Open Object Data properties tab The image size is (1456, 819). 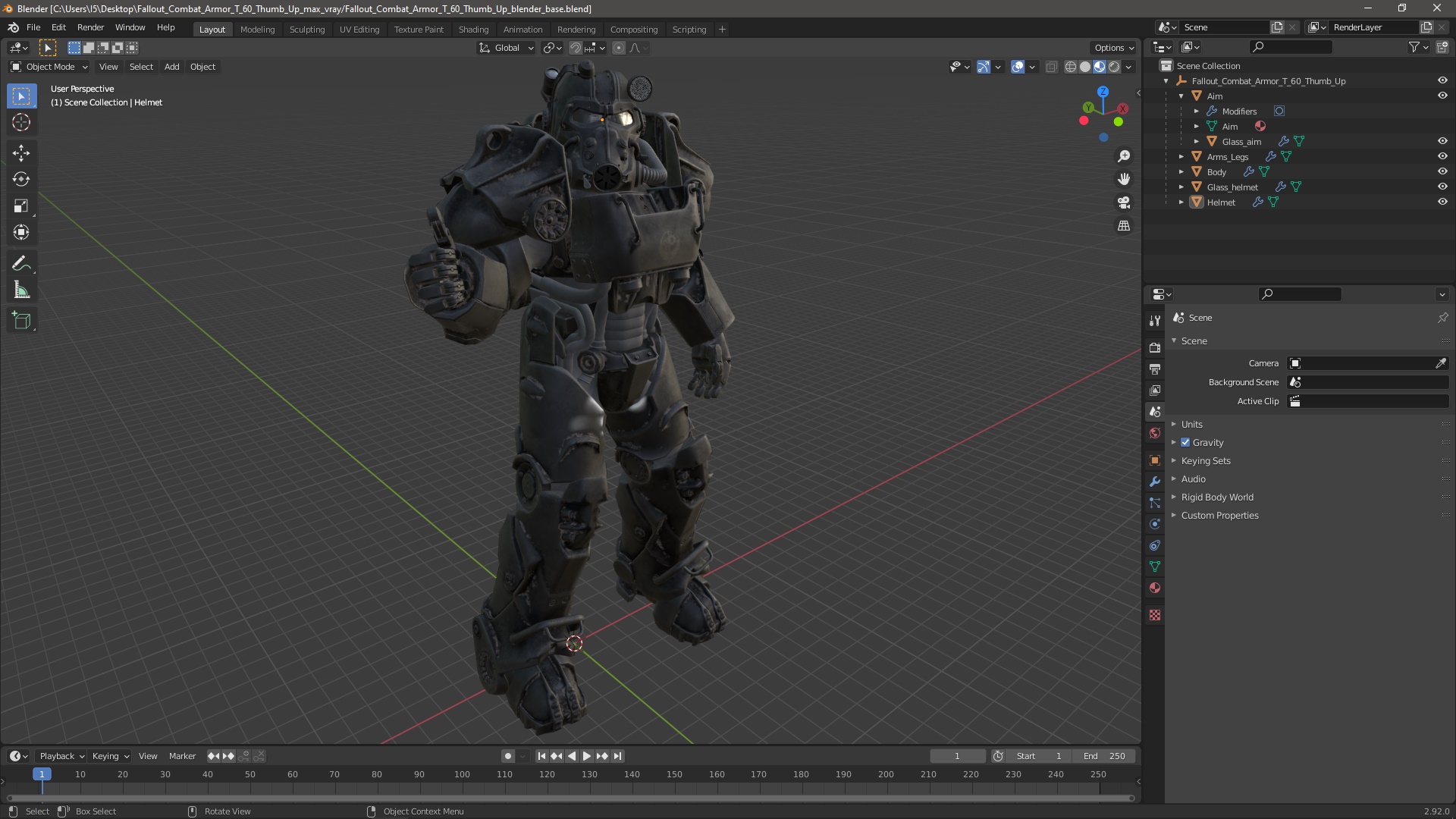point(1155,566)
